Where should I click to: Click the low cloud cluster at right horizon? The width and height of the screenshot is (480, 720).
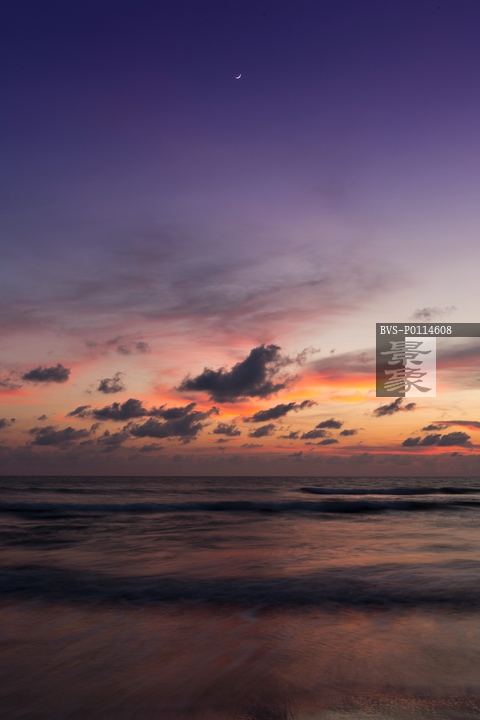(437, 439)
